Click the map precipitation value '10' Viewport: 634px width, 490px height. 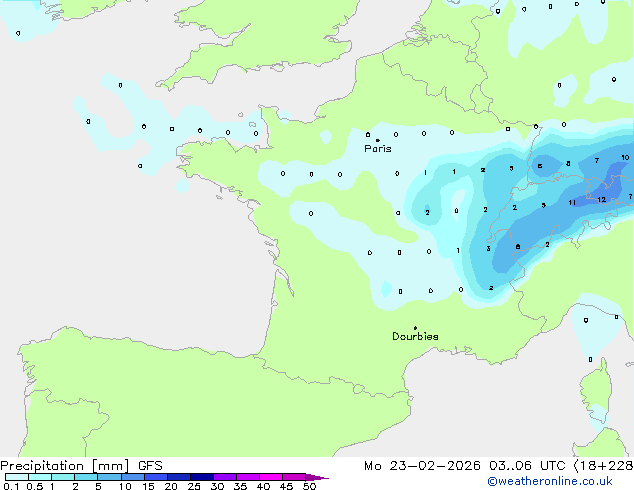point(625,158)
